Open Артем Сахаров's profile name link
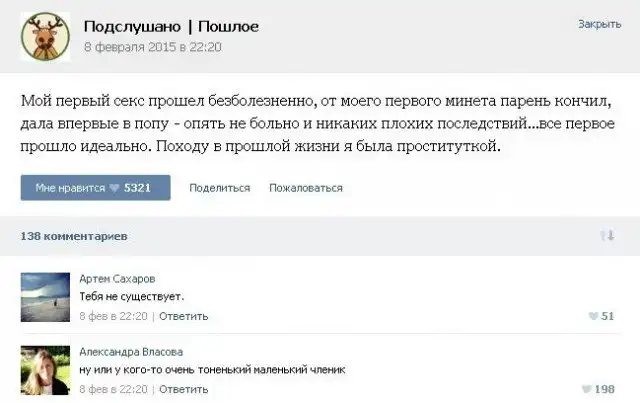Viewport: 640px width, 403px height. click(x=117, y=279)
